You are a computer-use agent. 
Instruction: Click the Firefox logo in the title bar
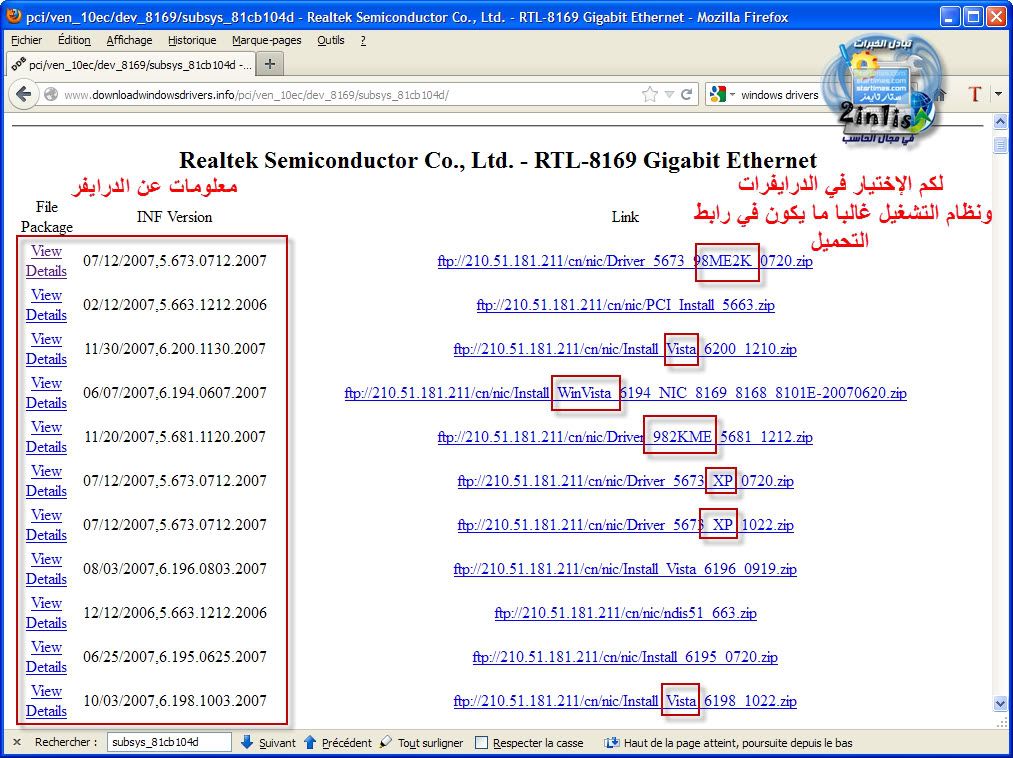click(13, 16)
